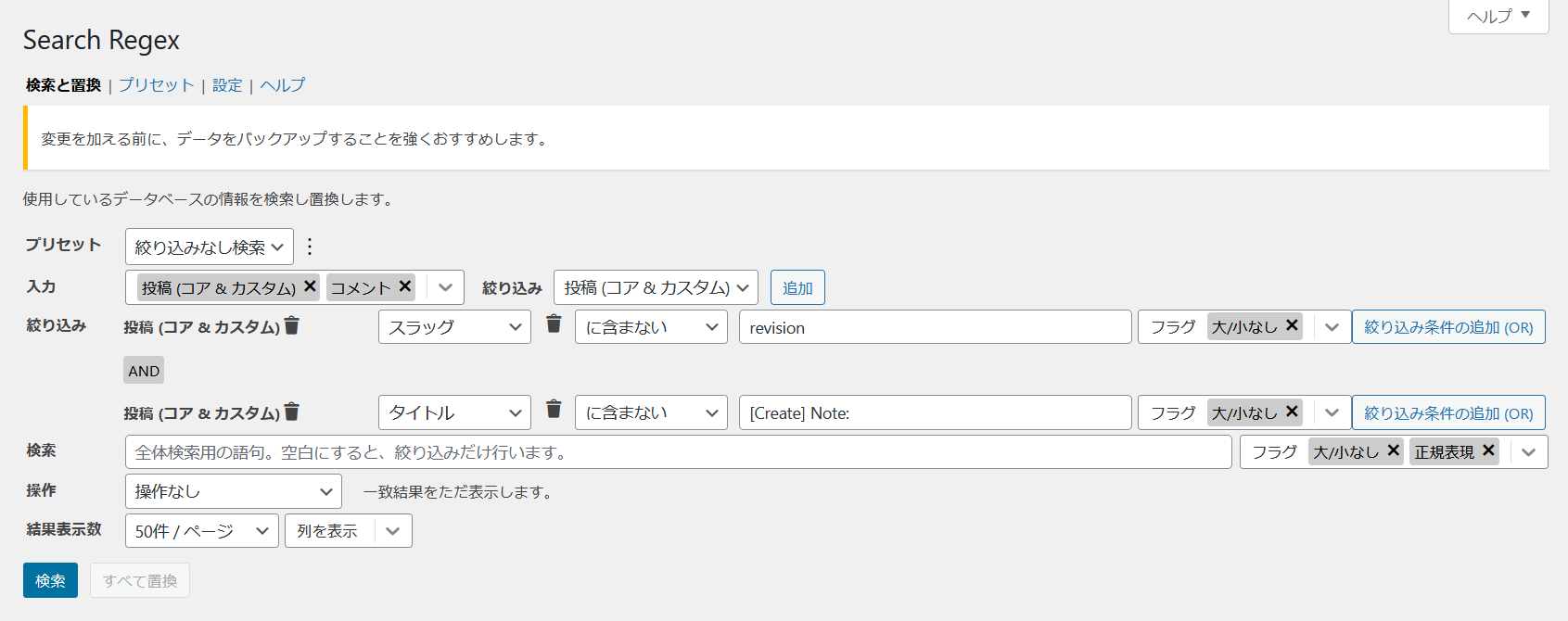Open the 絞り込みなし検索 preset dropdown
The image size is (1568, 621).
(209, 247)
